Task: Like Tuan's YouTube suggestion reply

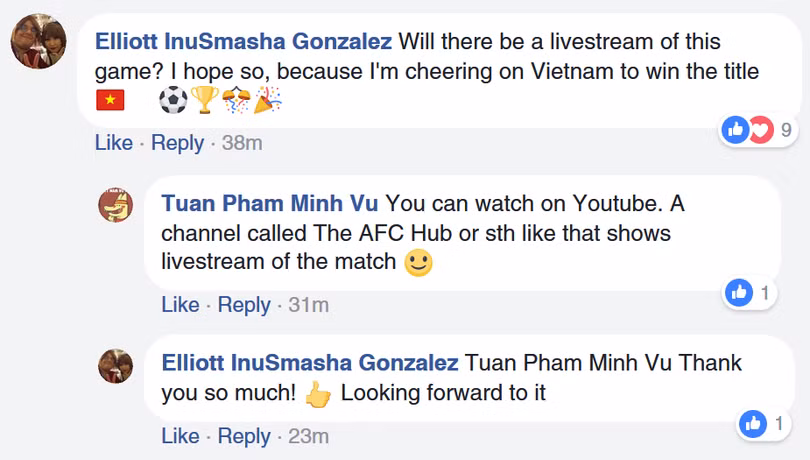Action: pos(180,305)
